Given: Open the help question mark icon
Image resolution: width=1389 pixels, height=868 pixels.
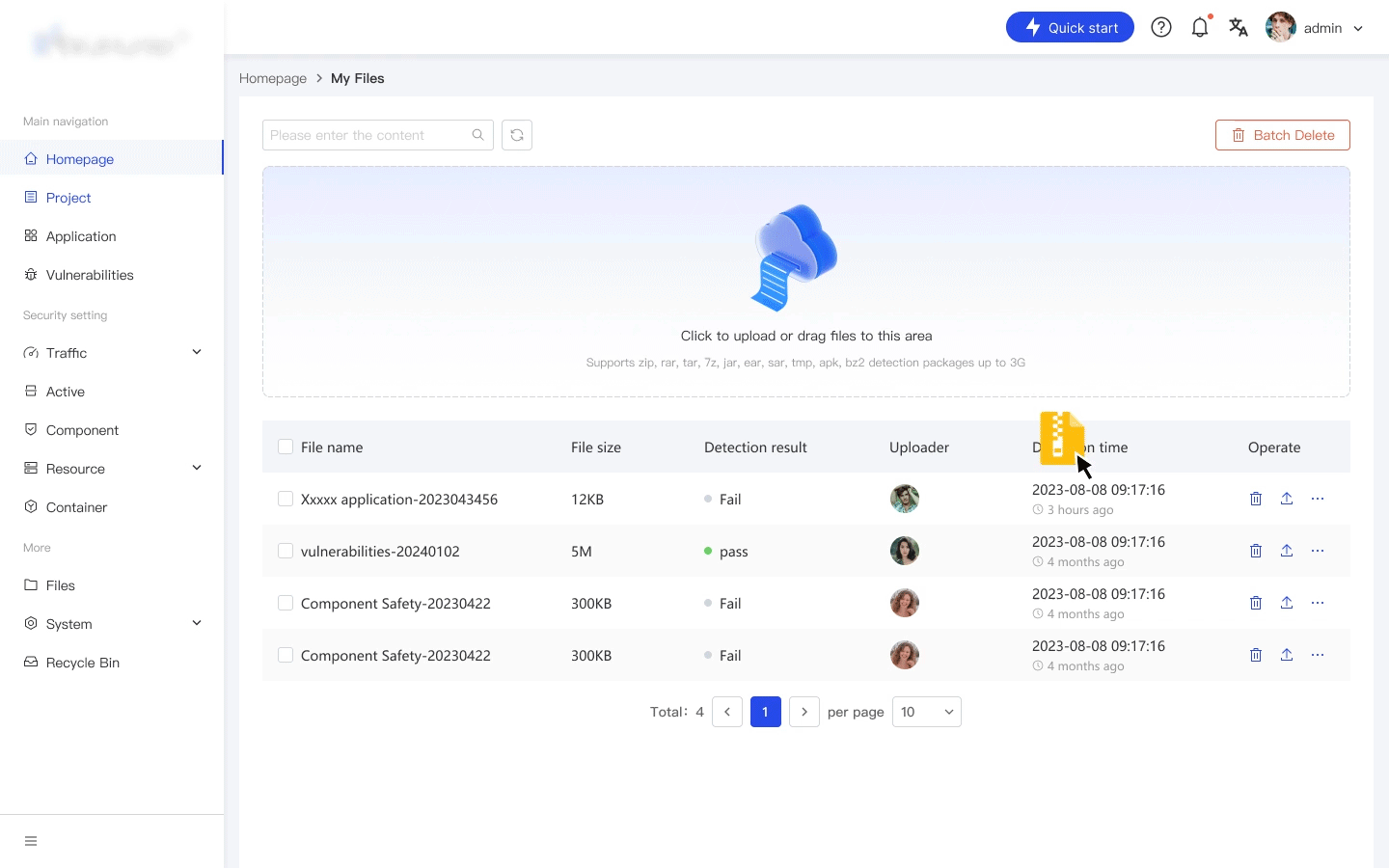Looking at the screenshot, I should 1161,28.
